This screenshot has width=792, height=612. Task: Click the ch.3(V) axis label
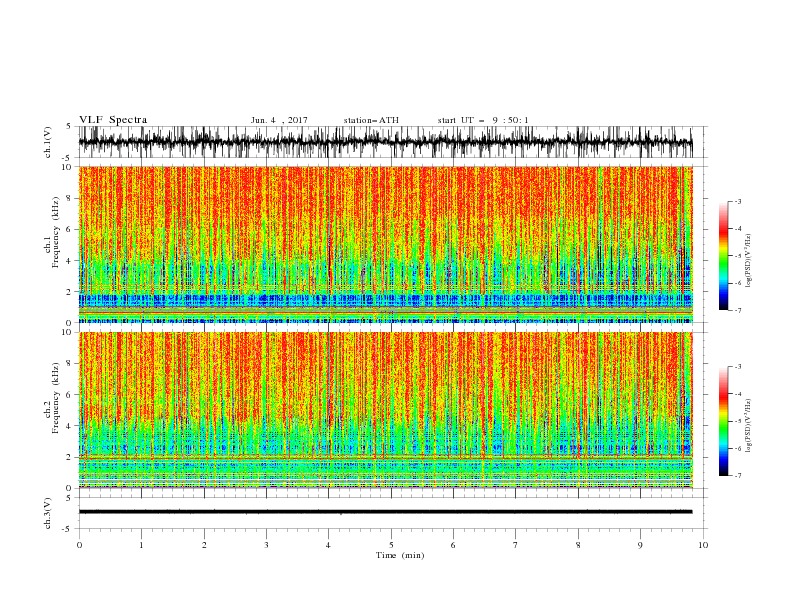tap(48, 513)
